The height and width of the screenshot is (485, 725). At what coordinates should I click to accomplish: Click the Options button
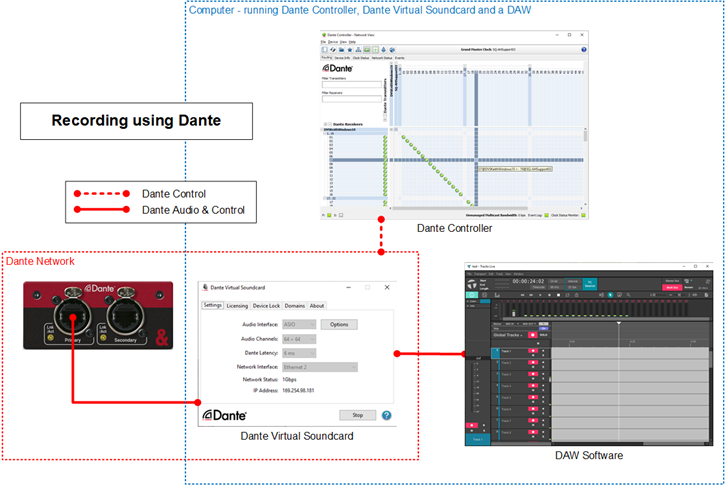click(x=339, y=325)
